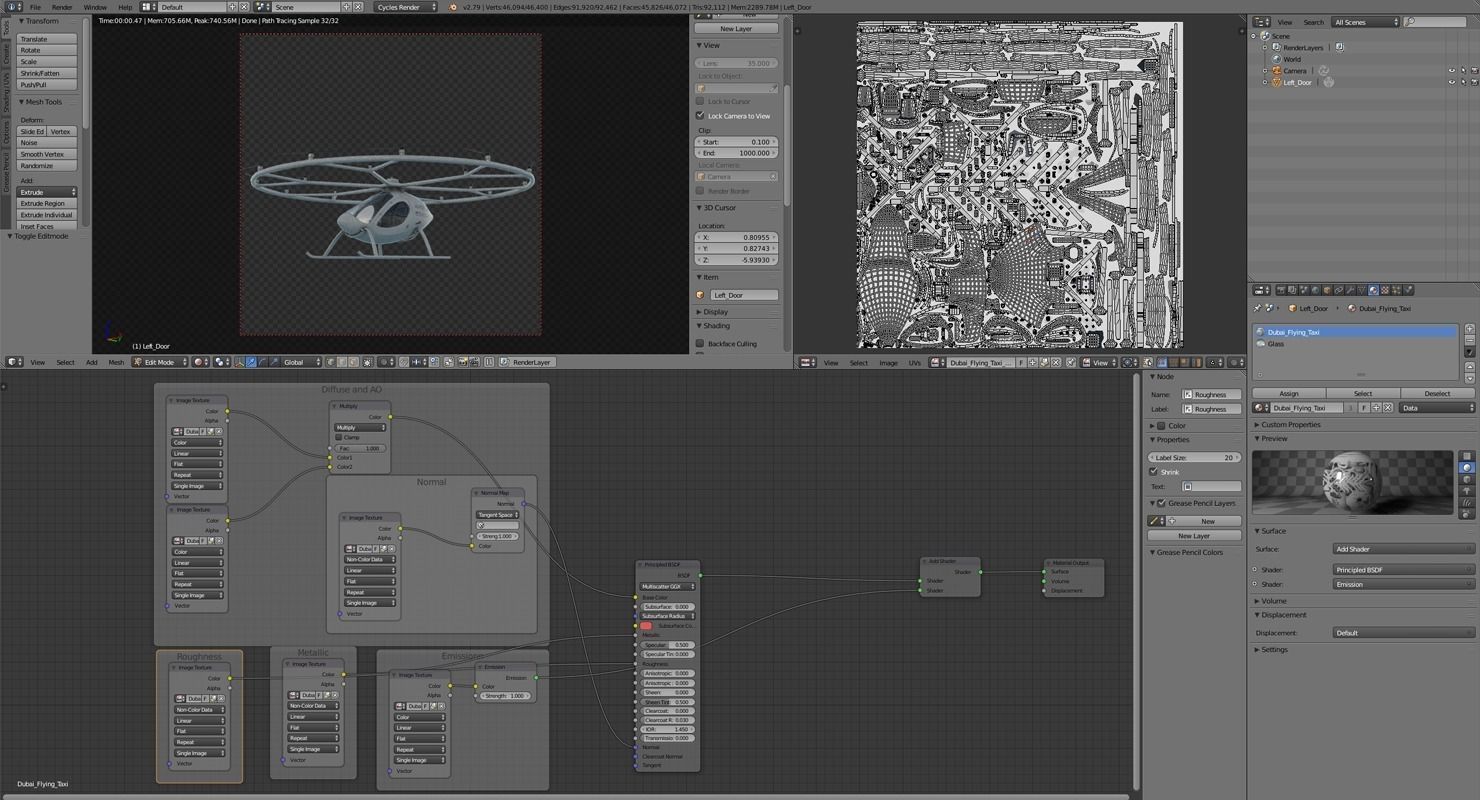Image resolution: width=1480 pixels, height=800 pixels.
Task: Click the Deselect material button
Action: (x=1437, y=393)
